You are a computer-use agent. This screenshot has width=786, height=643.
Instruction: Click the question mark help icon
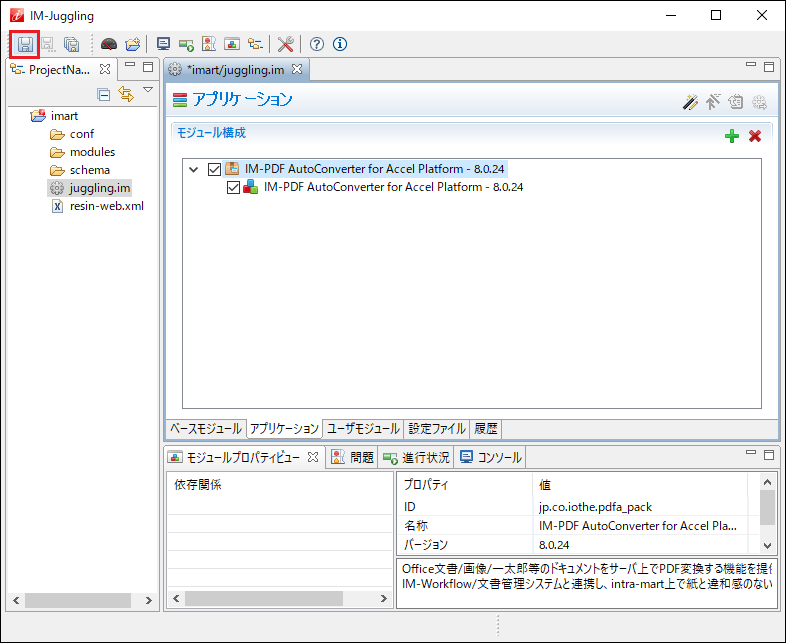coord(317,44)
